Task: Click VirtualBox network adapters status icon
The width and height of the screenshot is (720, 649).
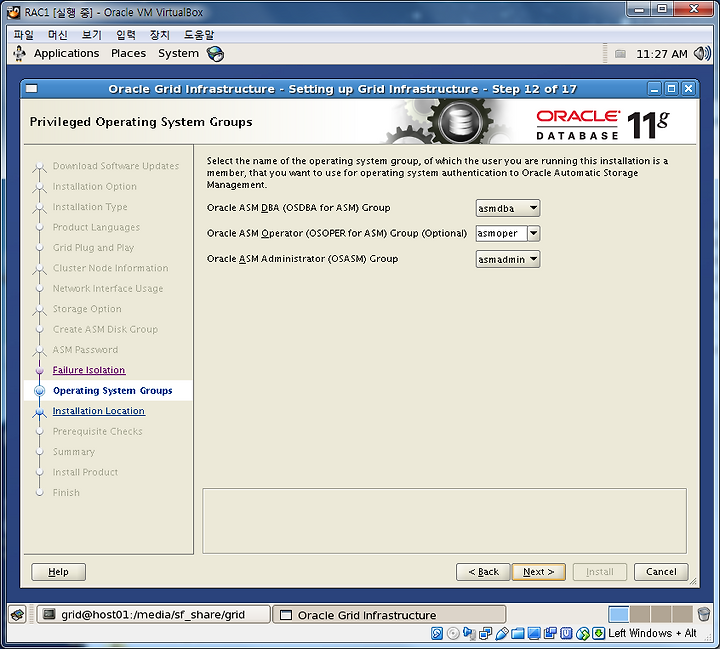Action: click(x=485, y=634)
